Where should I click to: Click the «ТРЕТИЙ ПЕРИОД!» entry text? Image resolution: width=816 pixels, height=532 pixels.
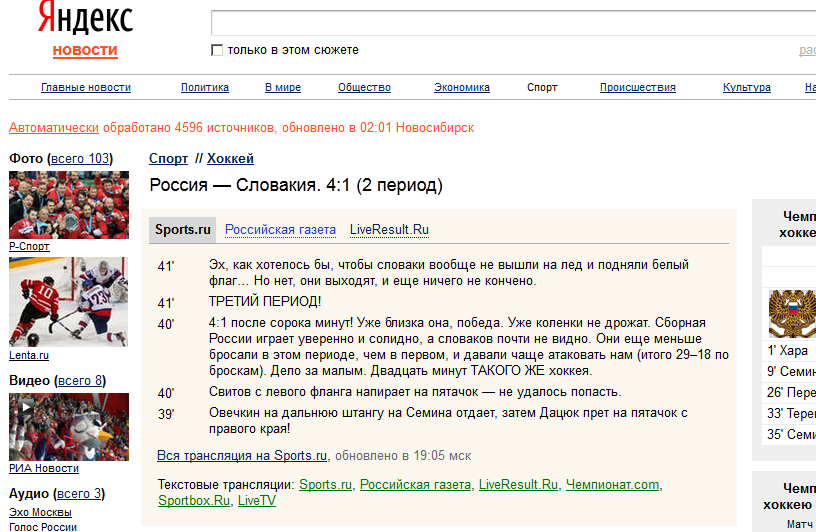coord(265,301)
